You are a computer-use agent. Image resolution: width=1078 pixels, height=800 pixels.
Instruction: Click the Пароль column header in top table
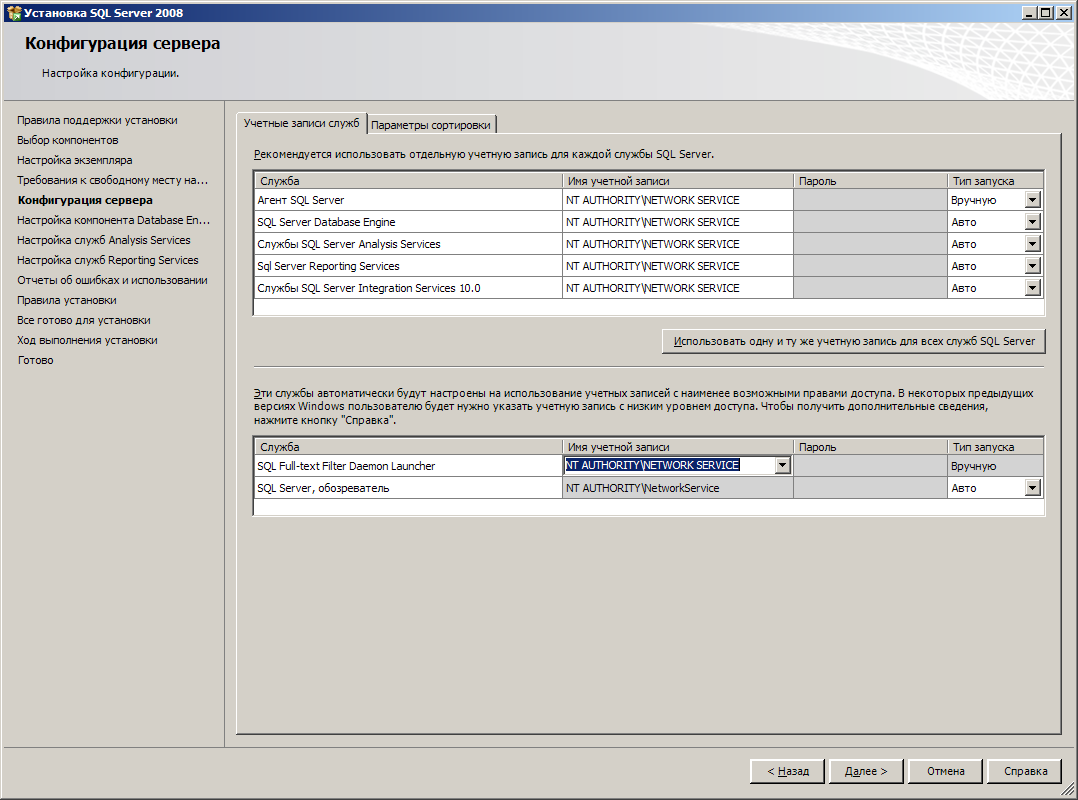870,181
